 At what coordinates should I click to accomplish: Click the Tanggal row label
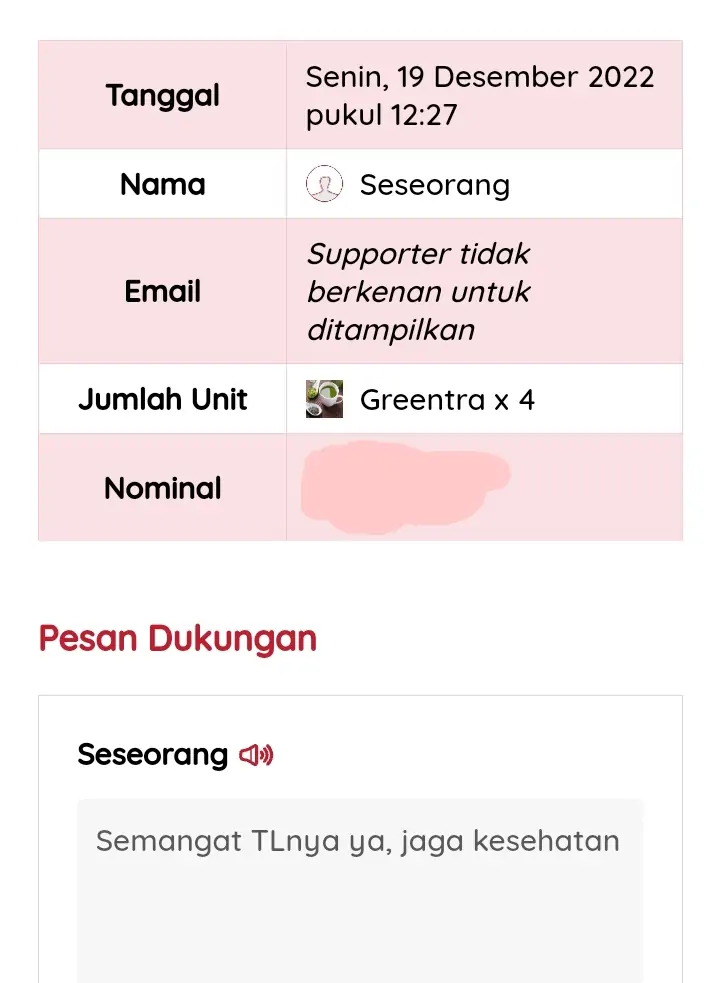pyautogui.click(x=162, y=96)
